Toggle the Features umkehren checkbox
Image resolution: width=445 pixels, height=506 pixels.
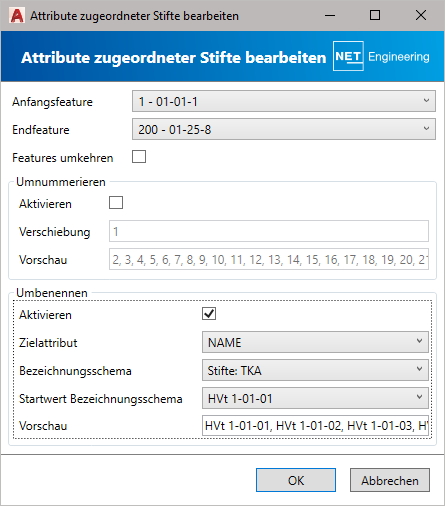coord(139,157)
